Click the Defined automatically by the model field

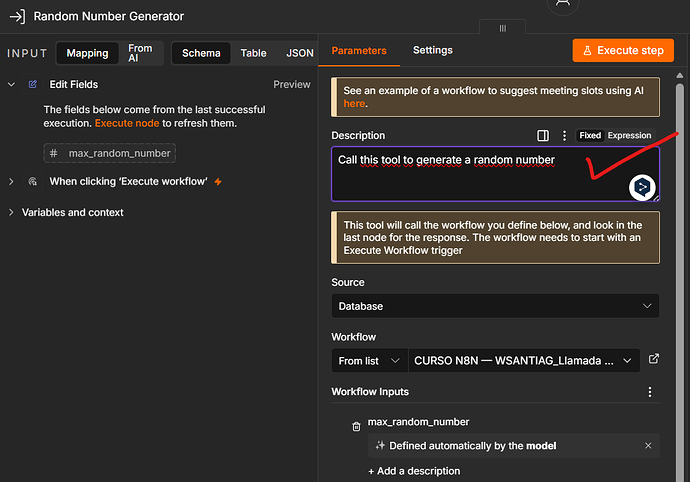pyautogui.click(x=514, y=445)
